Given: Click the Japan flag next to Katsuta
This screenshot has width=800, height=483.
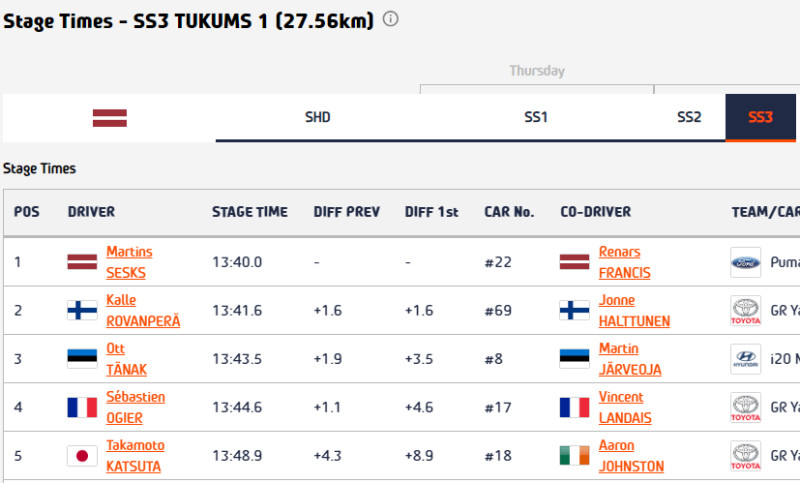Looking at the screenshot, I should [x=82, y=456].
